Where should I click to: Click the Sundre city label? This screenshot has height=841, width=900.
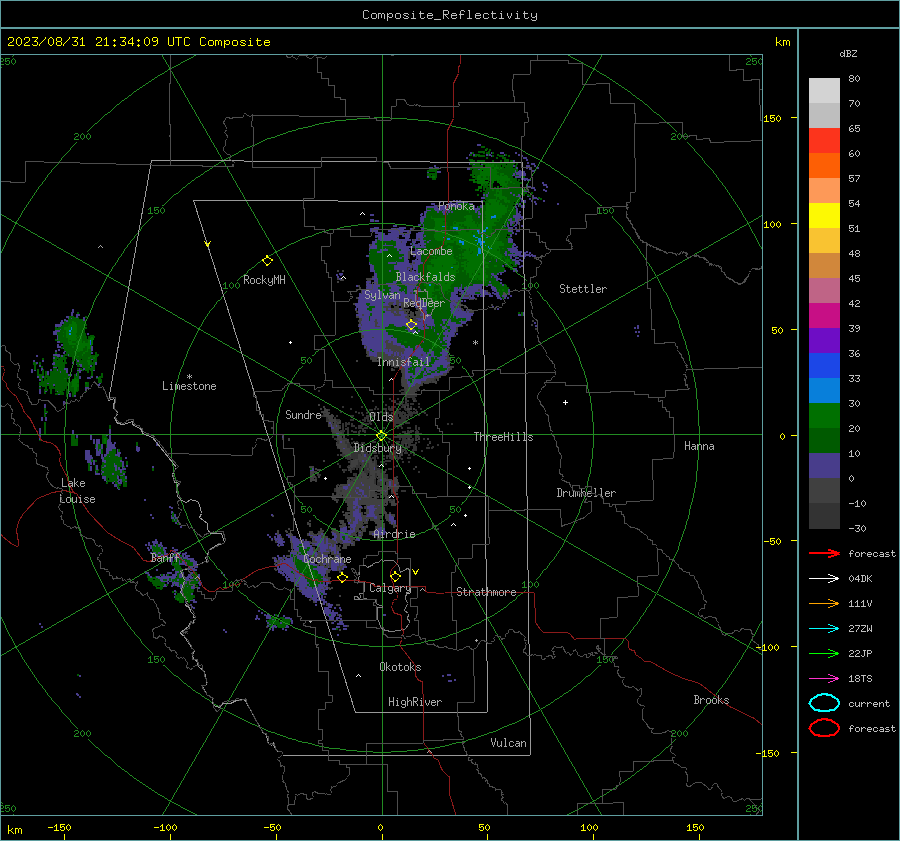click(303, 415)
